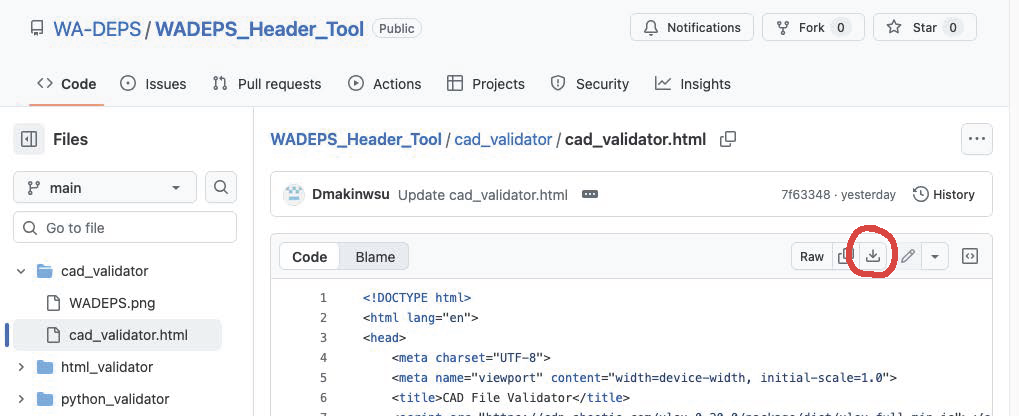Image resolution: width=1019 pixels, height=416 pixels.
Task: Open symbols panel icon
Action: (x=969, y=256)
